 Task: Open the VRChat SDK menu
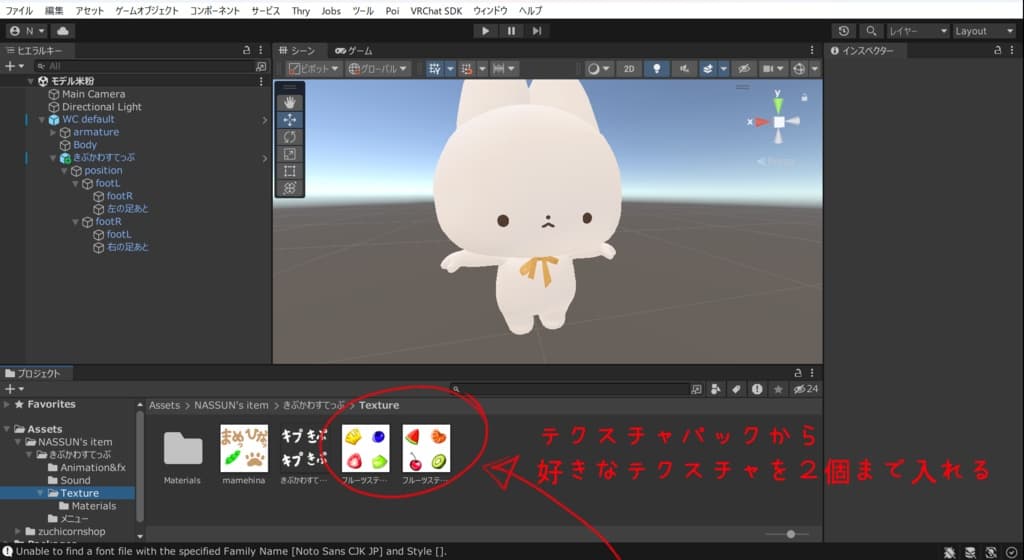pyautogui.click(x=436, y=10)
